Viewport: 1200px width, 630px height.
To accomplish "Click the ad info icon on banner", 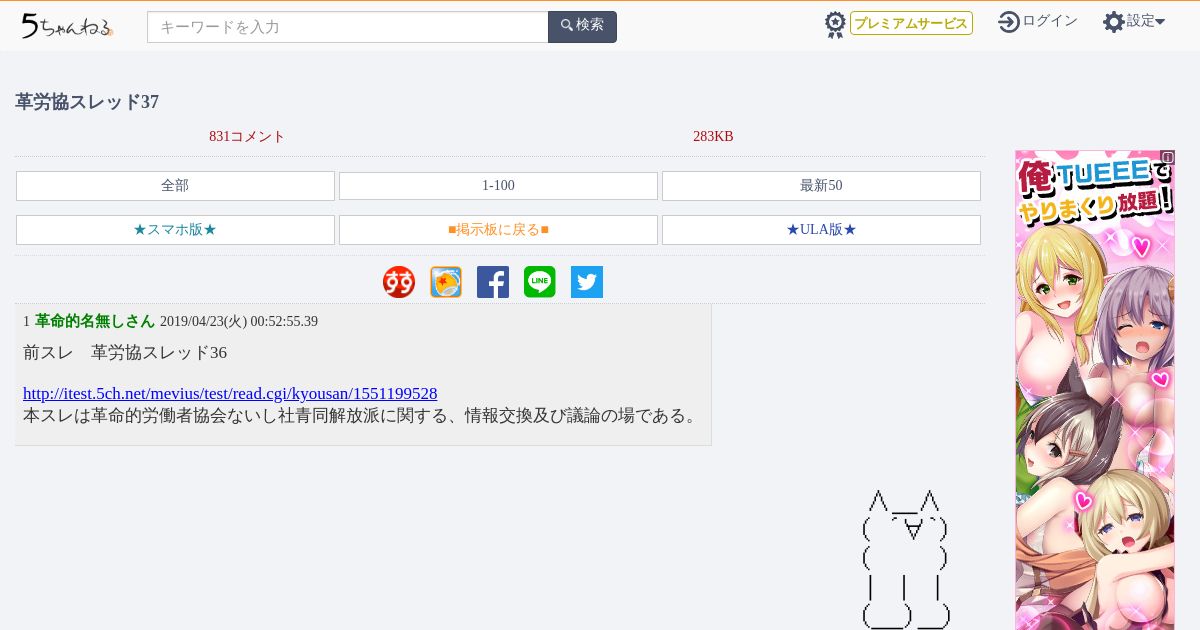I will tap(1167, 157).
